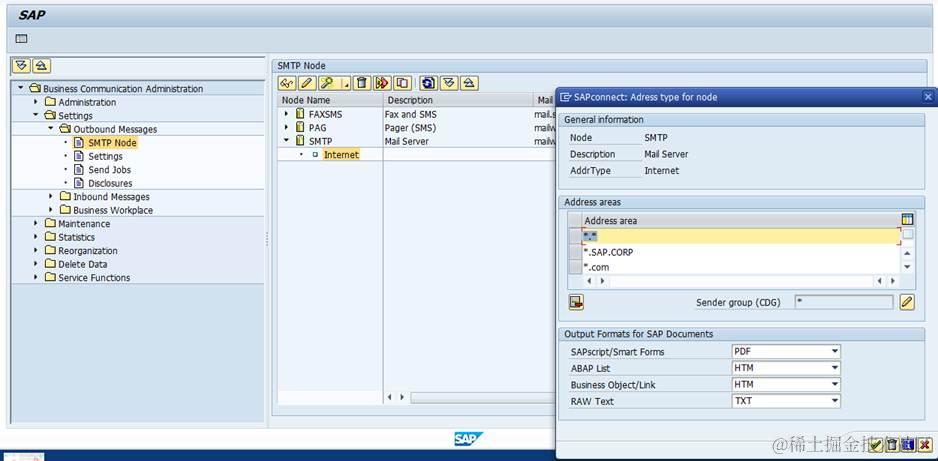938x461 pixels.
Task: Close the SAPconnect Adress type dialog
Action: (x=928, y=96)
